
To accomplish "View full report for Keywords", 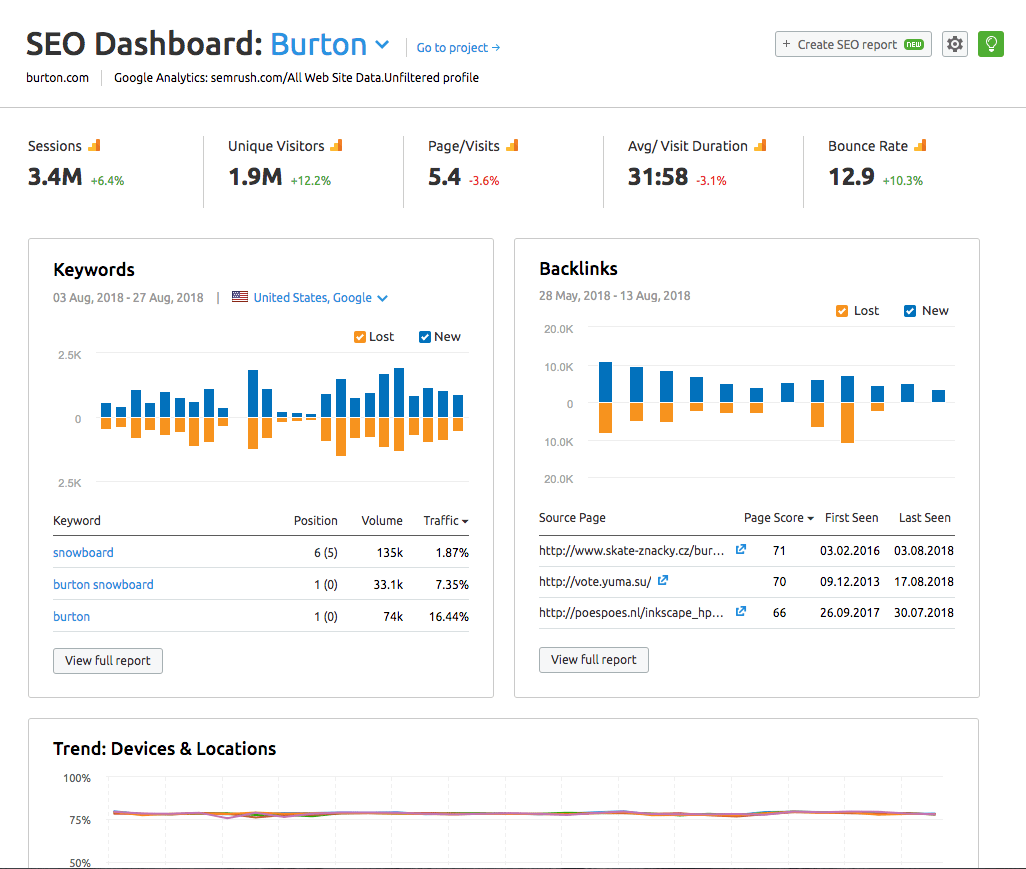I will click(x=107, y=660).
